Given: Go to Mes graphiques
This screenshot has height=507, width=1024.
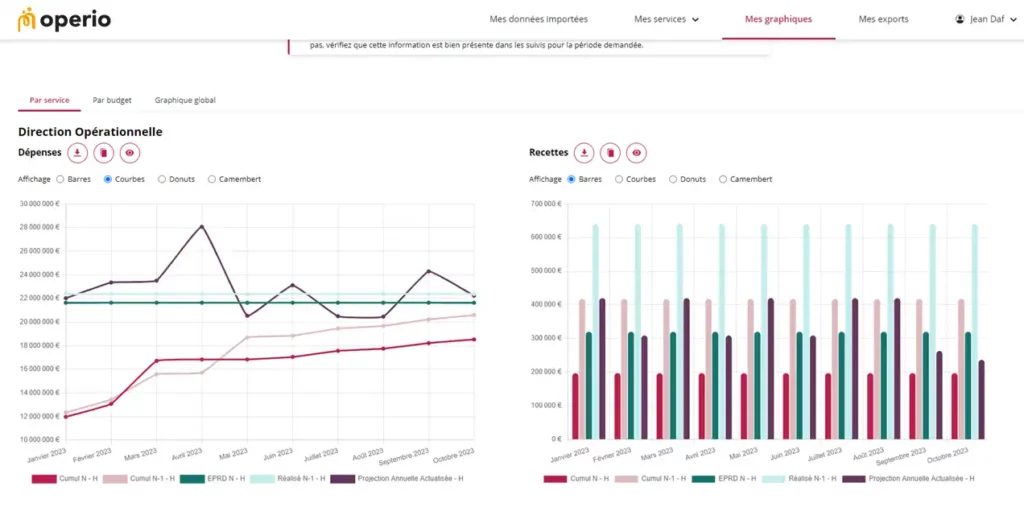Looking at the screenshot, I should tap(778, 20).
